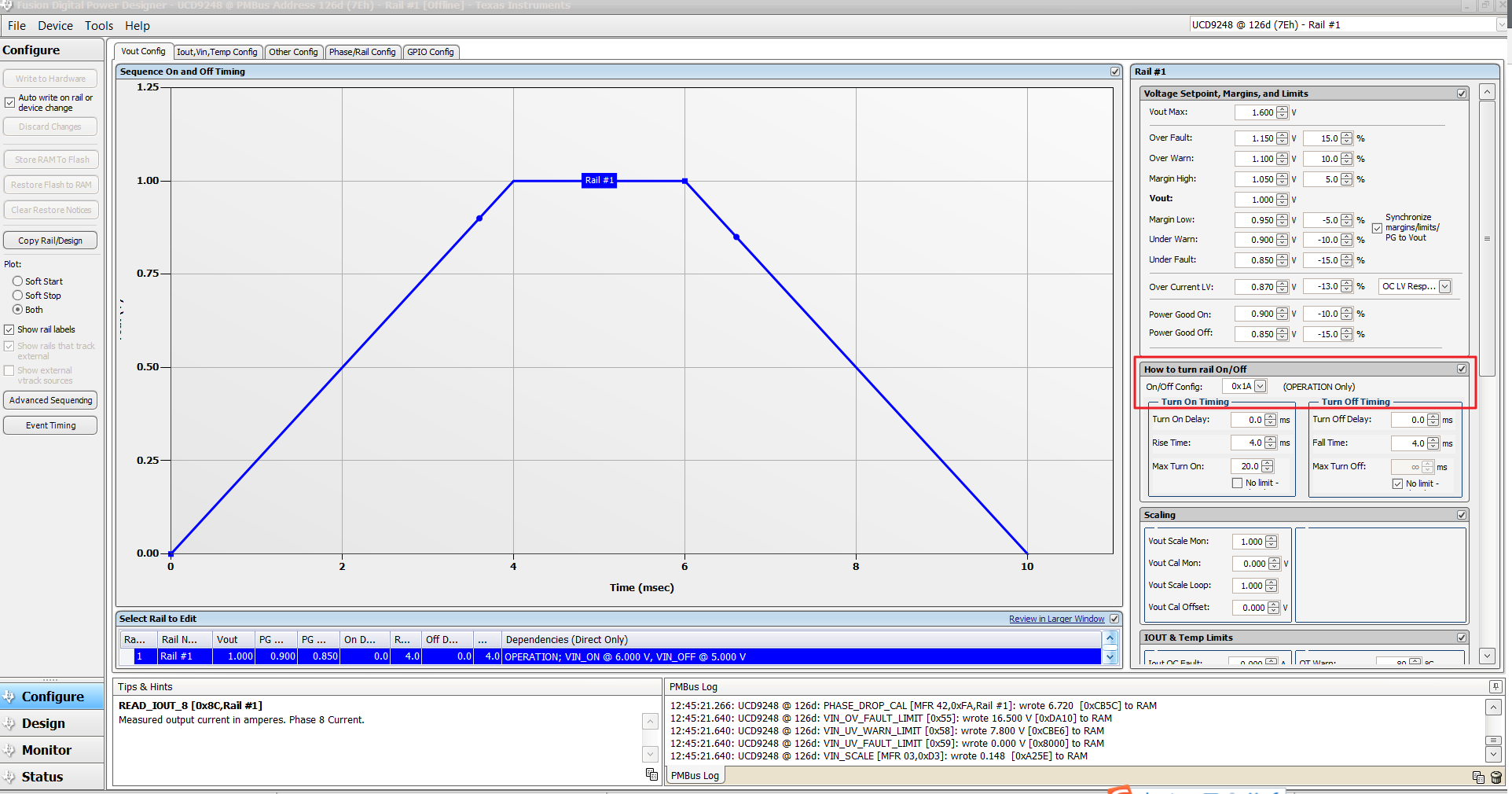Select the Configure section in sidebar

[x=52, y=697]
